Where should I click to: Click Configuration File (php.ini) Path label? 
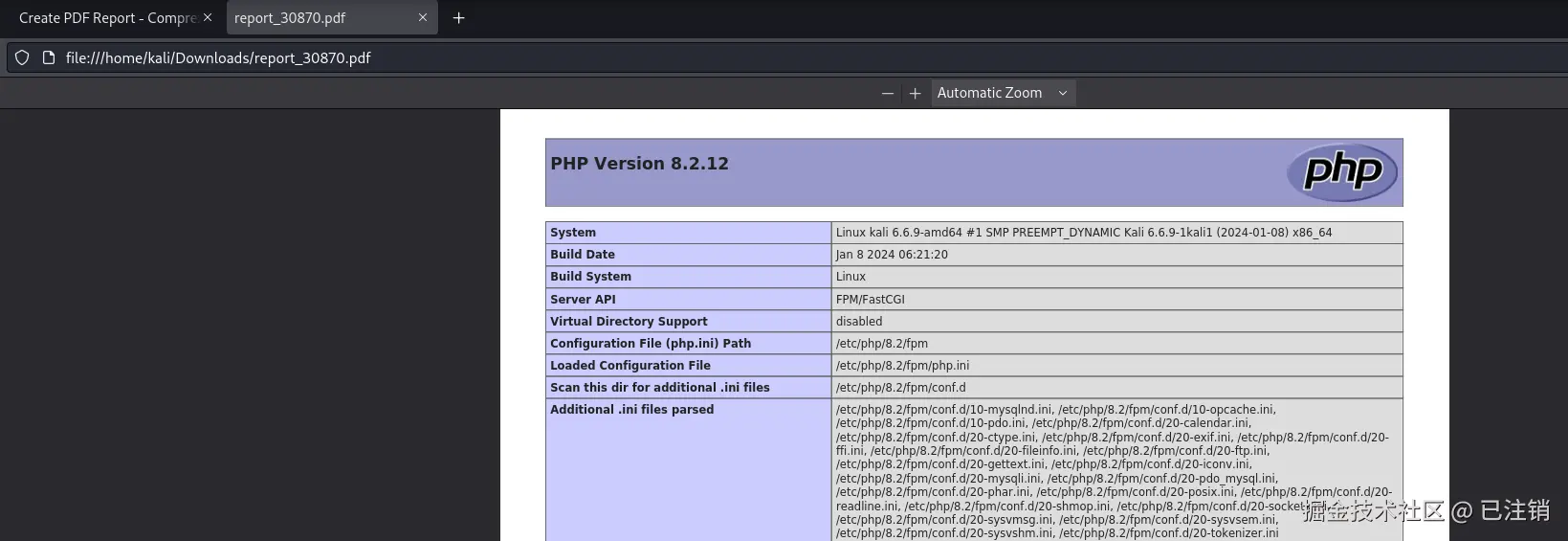pos(651,344)
